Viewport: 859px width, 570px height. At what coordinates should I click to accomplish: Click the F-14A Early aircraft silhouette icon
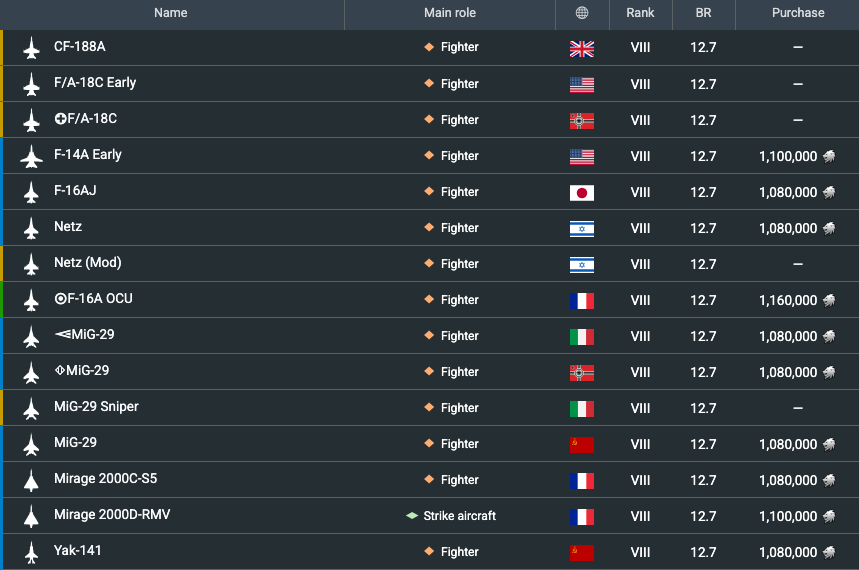[31, 156]
